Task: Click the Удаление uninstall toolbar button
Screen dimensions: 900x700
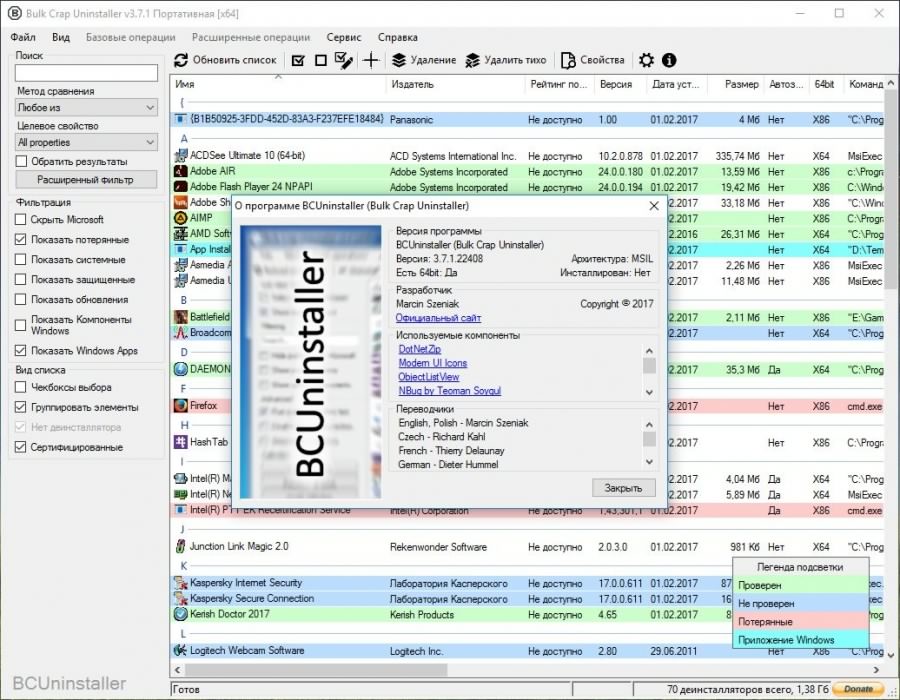Action: click(x=423, y=60)
